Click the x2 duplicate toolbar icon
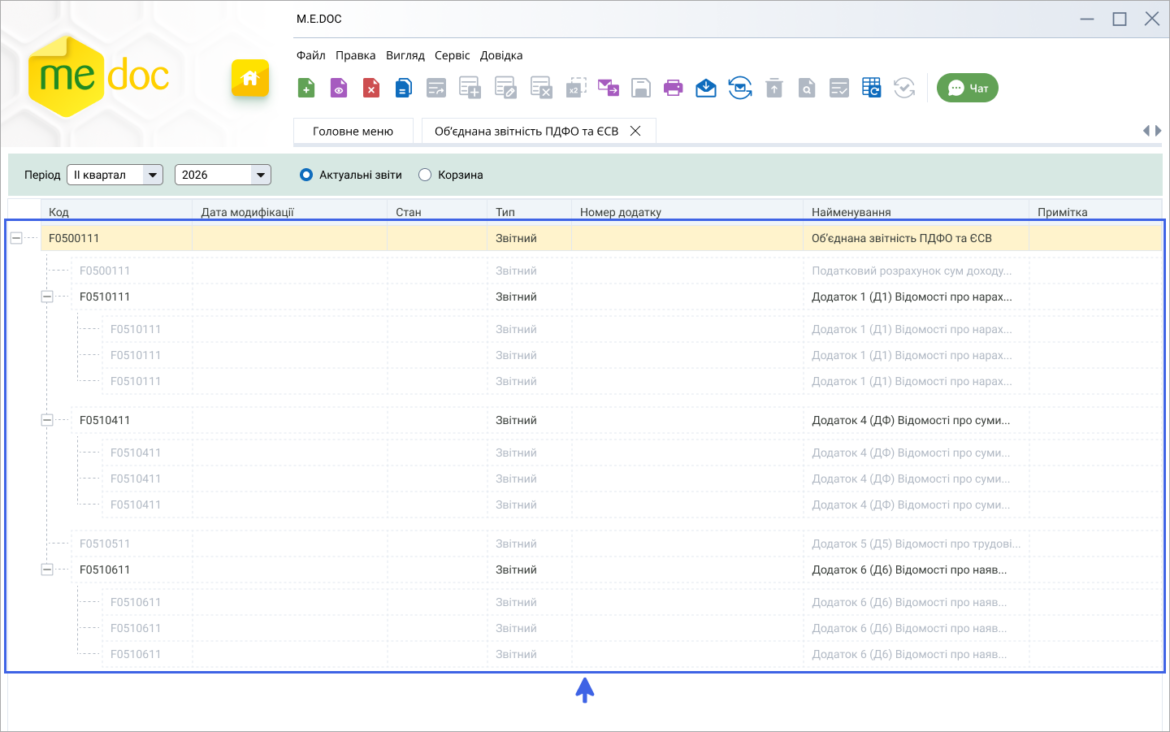Viewport: 1170px width, 732px height. coord(575,88)
